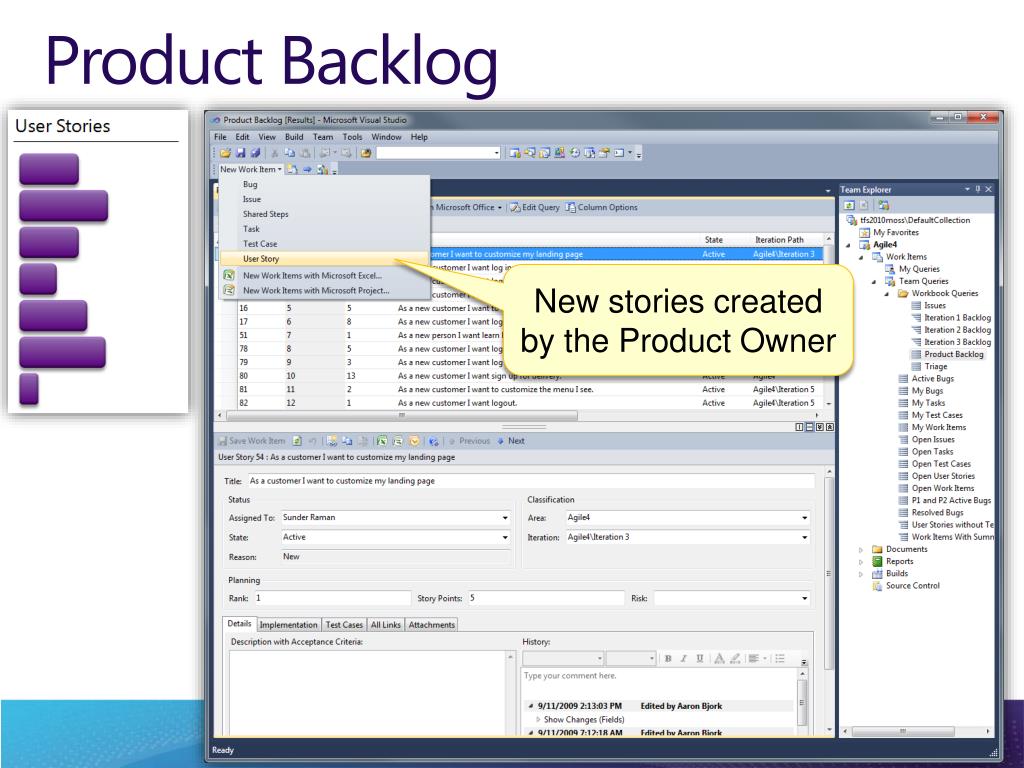Collapse the Workbook Queries folder
This screenshot has width=1024, height=768.
887,293
